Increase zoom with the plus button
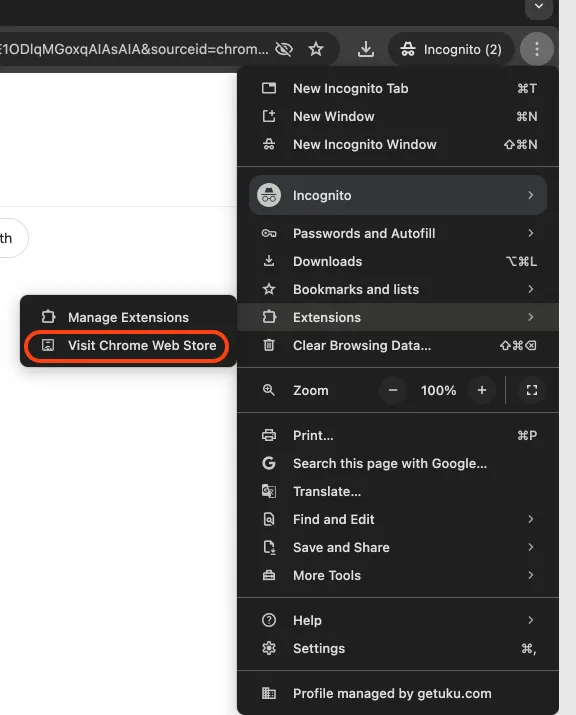The image size is (576, 715). (x=482, y=390)
